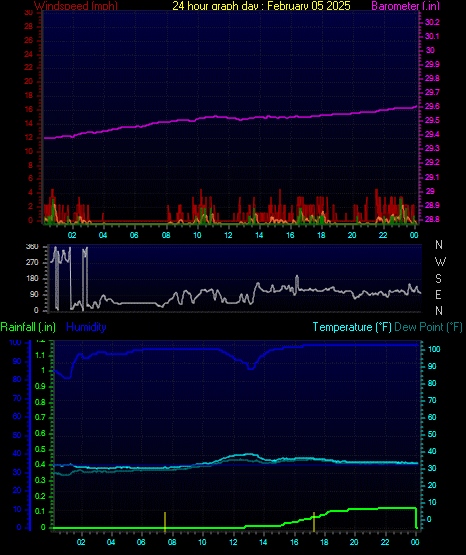Click the E compass label beside wind direction
Image resolution: width=466 pixels, height=555 pixels.
click(x=438, y=294)
